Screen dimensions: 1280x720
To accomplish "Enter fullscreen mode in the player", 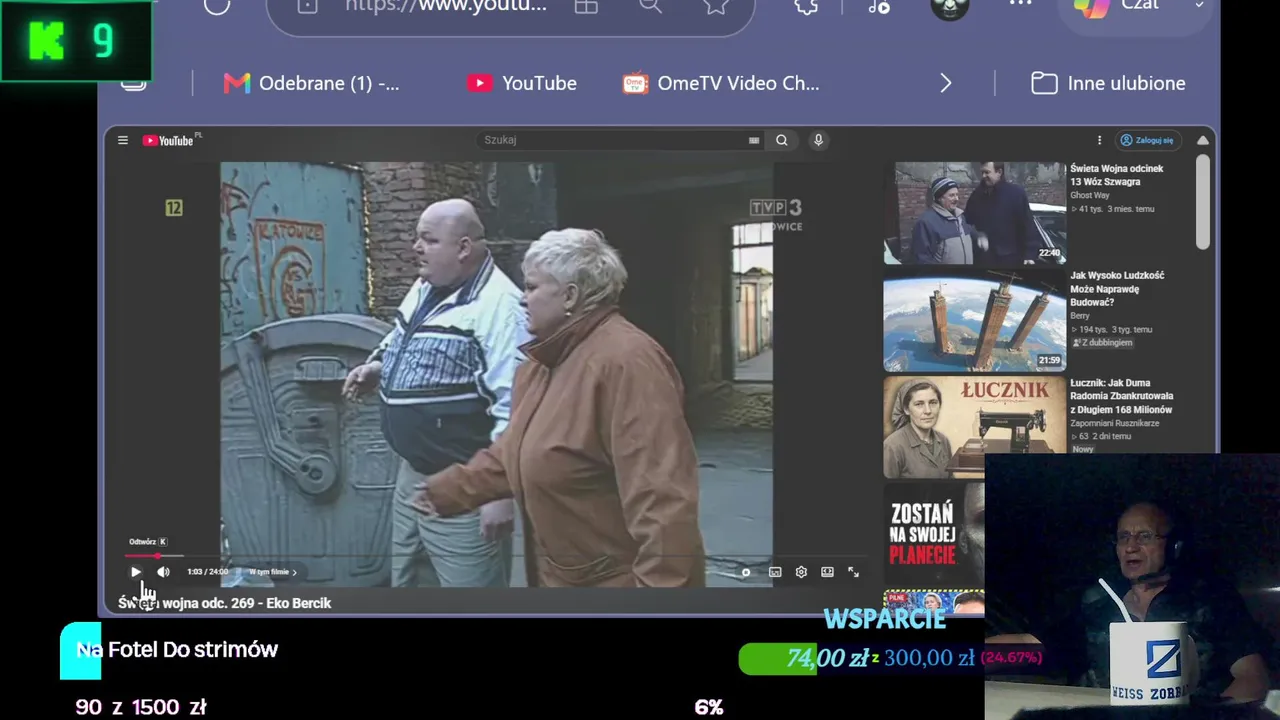I will tap(853, 572).
